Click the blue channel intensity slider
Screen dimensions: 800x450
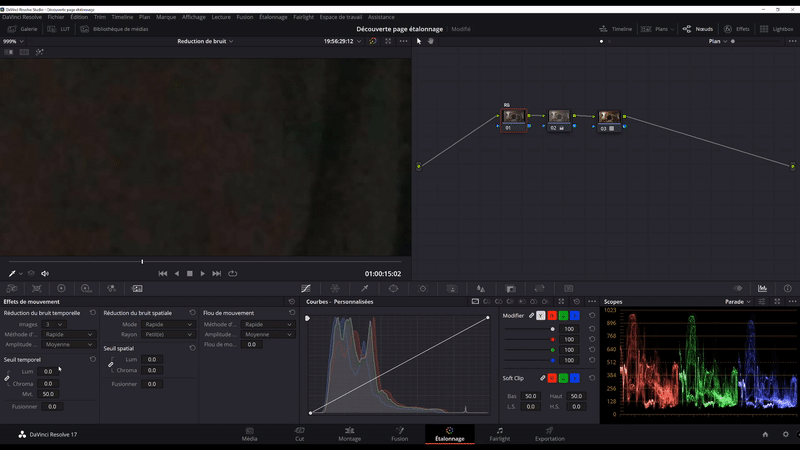coord(532,360)
